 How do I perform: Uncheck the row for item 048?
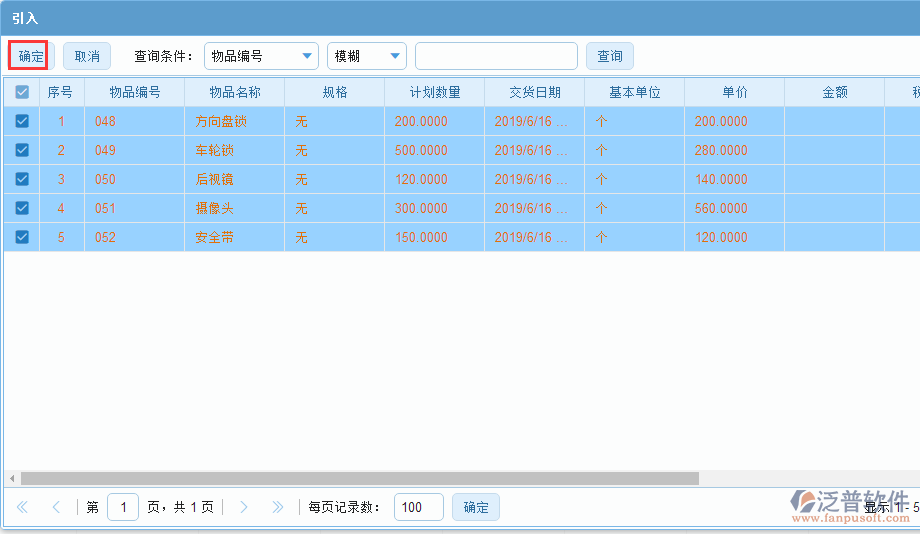pyautogui.click(x=22, y=121)
